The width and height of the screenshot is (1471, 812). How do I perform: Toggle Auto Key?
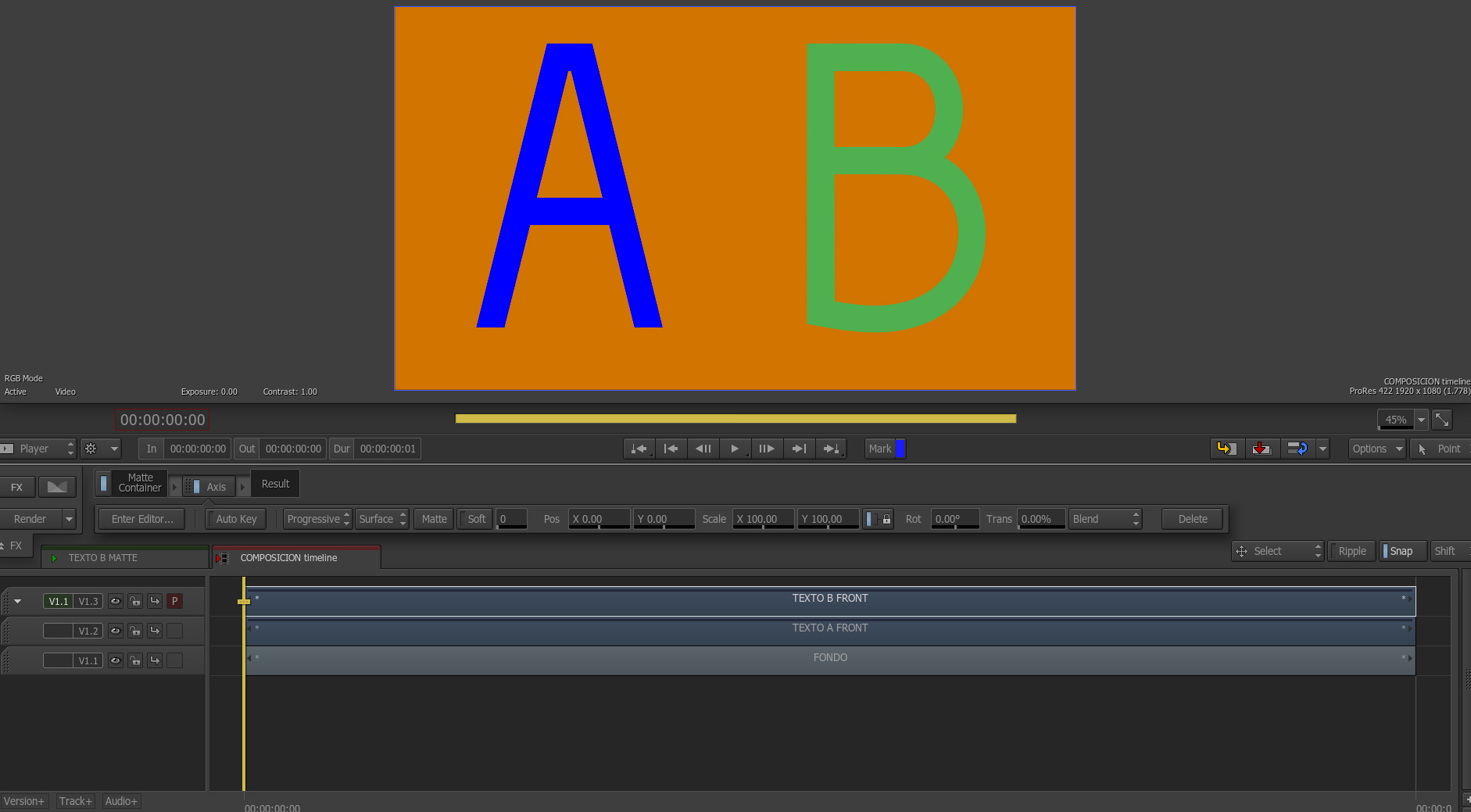pyautogui.click(x=236, y=519)
